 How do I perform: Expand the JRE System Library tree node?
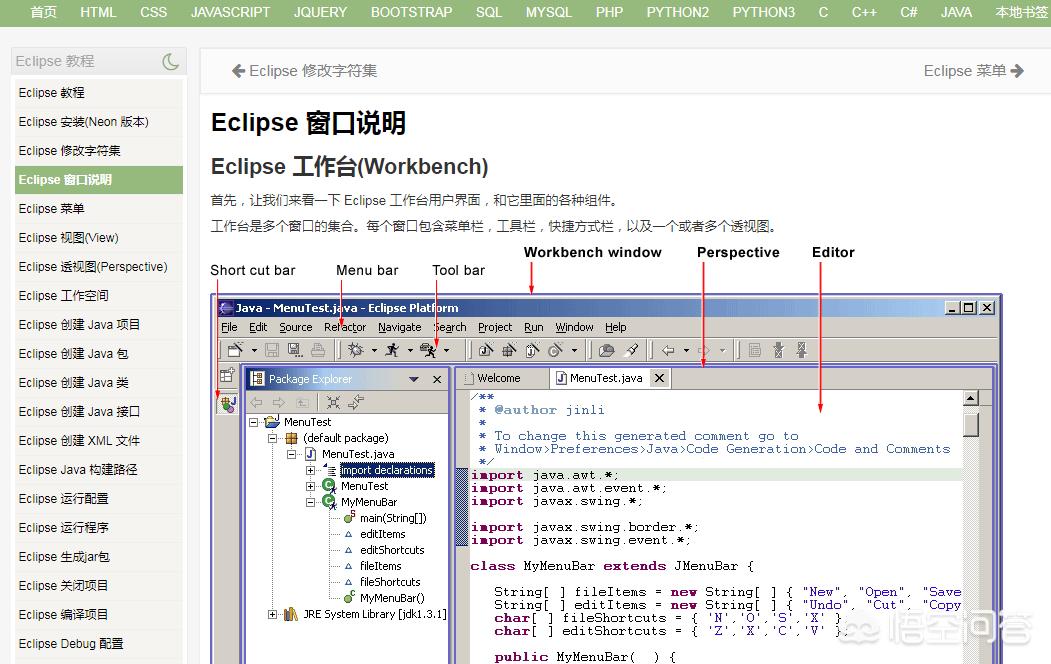(x=272, y=614)
